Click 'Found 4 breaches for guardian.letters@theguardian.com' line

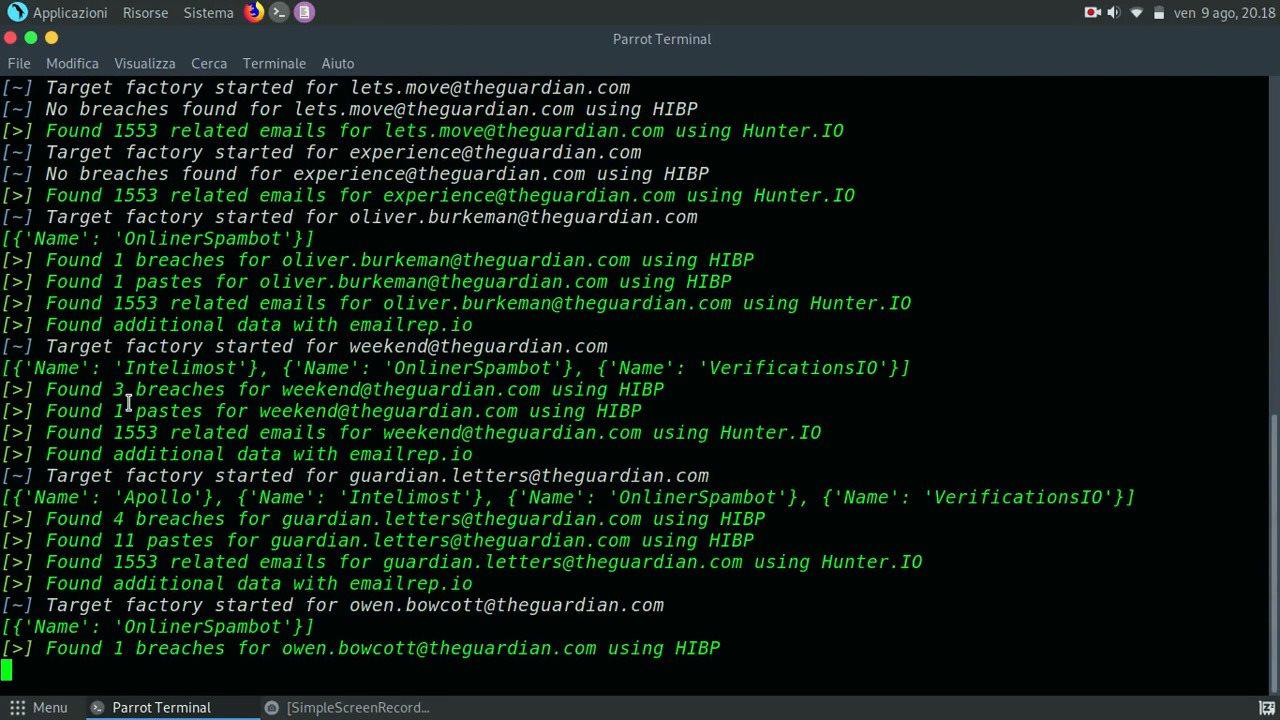tap(383, 519)
